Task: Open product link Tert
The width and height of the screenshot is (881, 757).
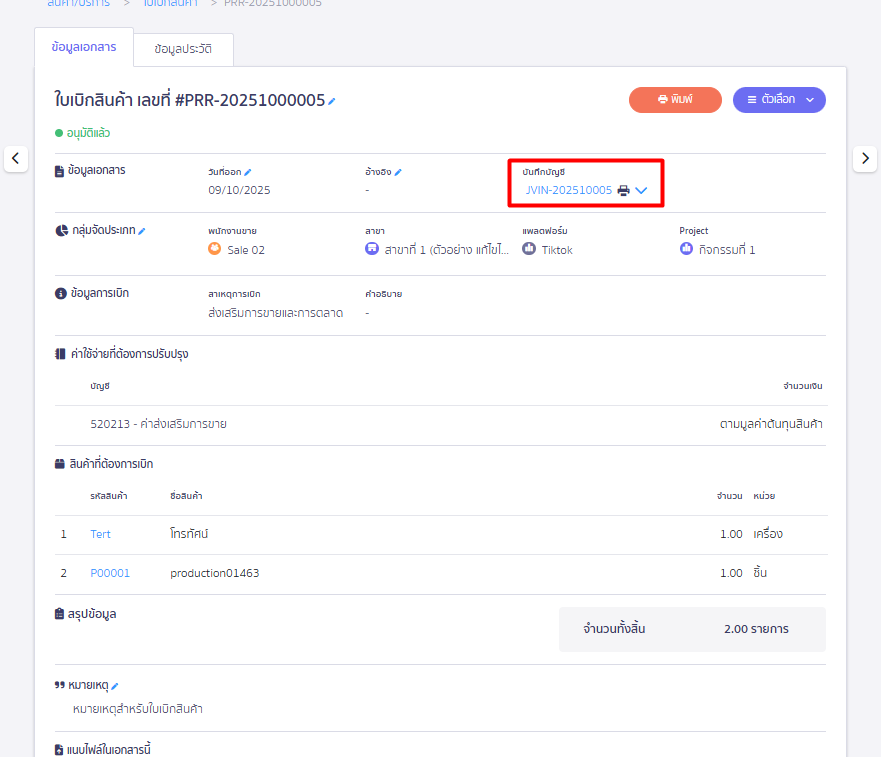Action: click(100, 534)
